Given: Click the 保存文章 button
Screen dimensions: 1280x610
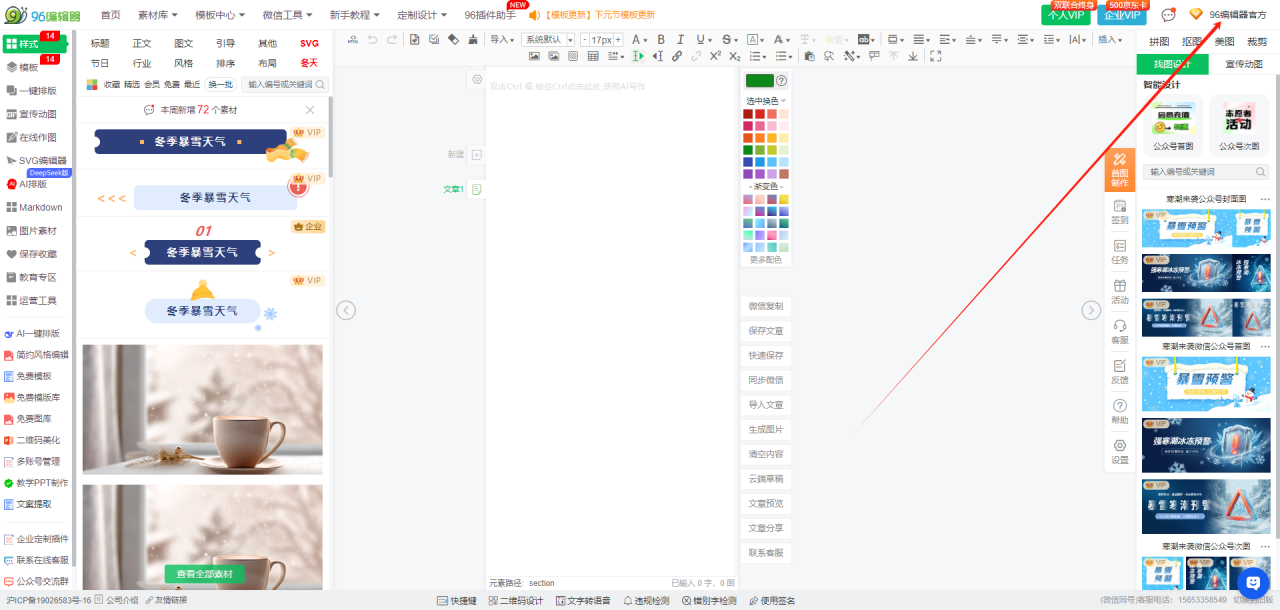Looking at the screenshot, I should coord(765,330).
